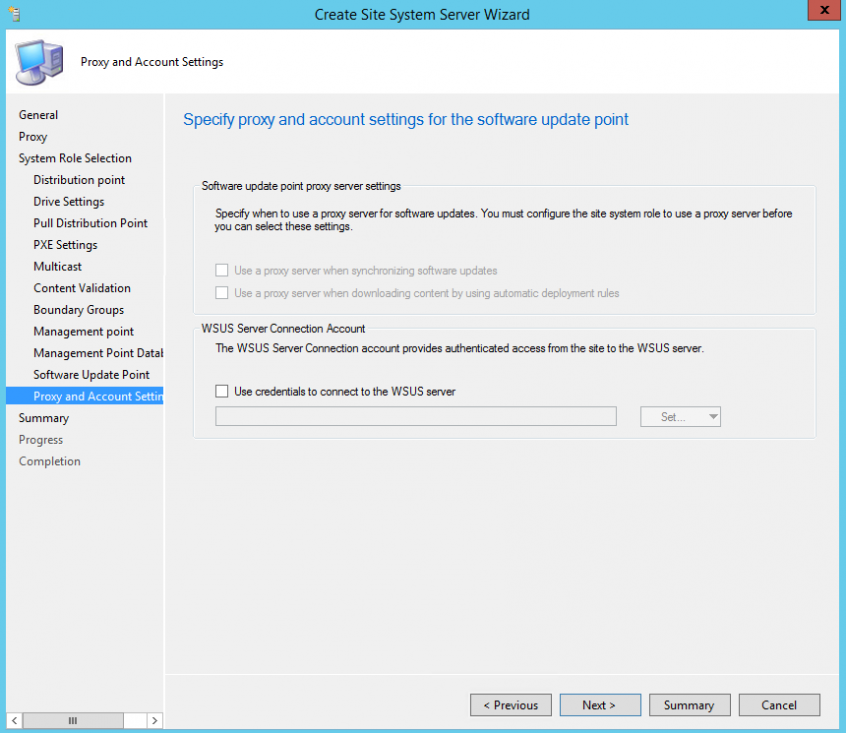This screenshot has height=733, width=846.
Task: Cancel the Create Site System Server Wizard
Action: point(779,704)
